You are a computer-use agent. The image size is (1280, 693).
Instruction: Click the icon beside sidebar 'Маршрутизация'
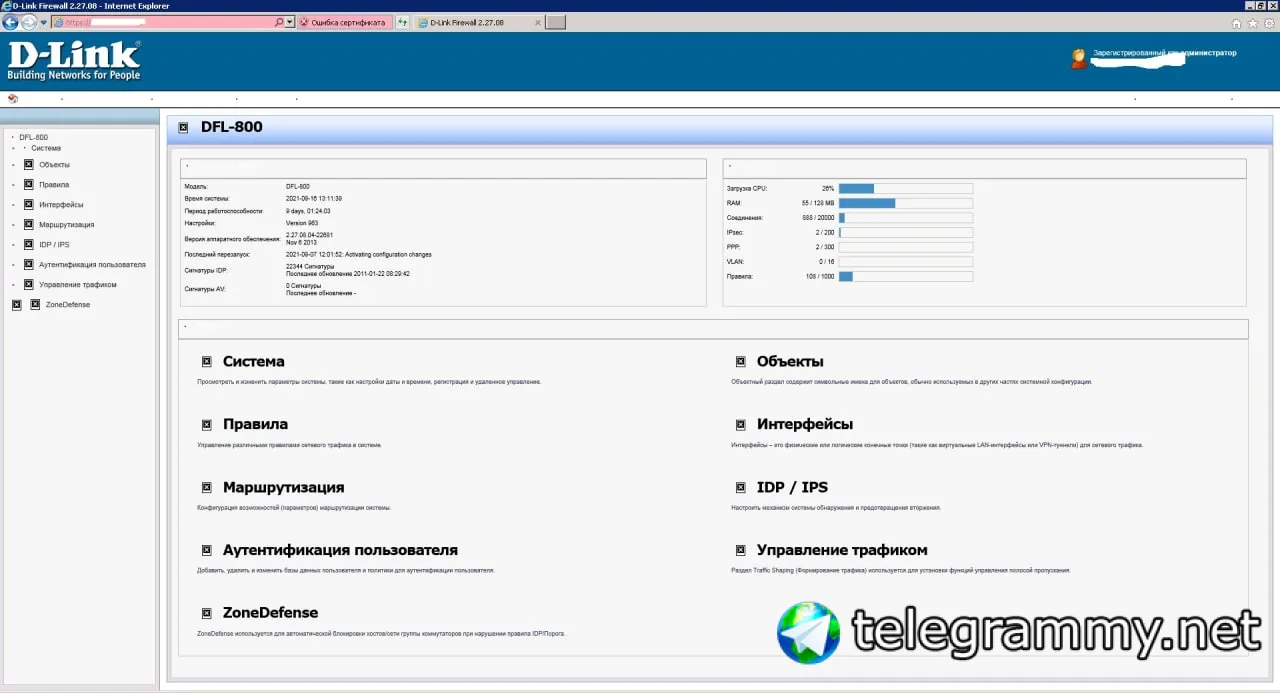[29, 224]
